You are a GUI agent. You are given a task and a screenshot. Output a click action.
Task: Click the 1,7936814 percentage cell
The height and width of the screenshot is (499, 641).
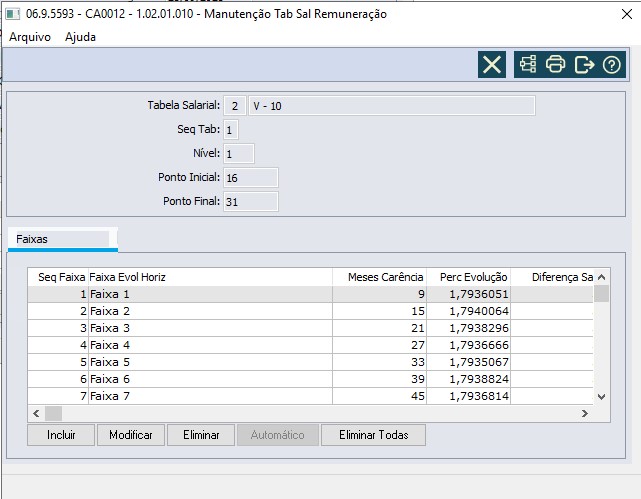pos(468,396)
